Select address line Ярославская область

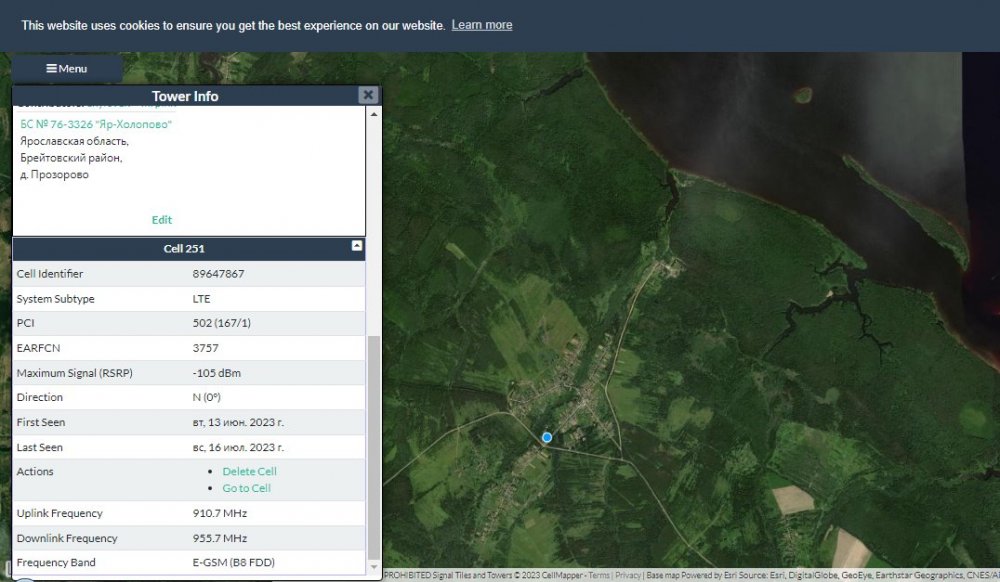[x=74, y=141]
